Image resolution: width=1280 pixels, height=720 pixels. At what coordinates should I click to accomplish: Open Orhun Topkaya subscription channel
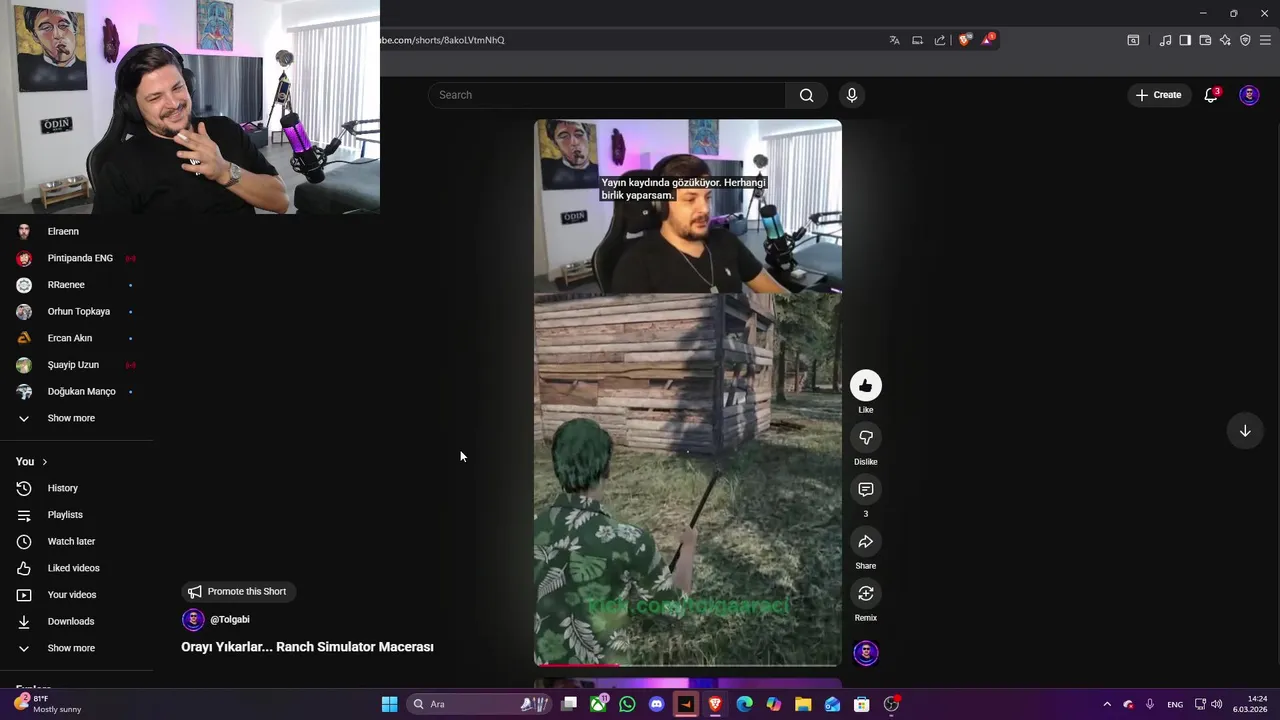[79, 311]
